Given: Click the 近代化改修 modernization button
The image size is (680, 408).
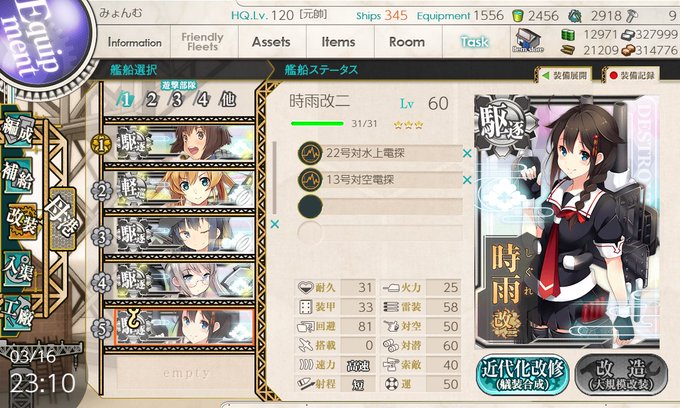Looking at the screenshot, I should (x=523, y=375).
